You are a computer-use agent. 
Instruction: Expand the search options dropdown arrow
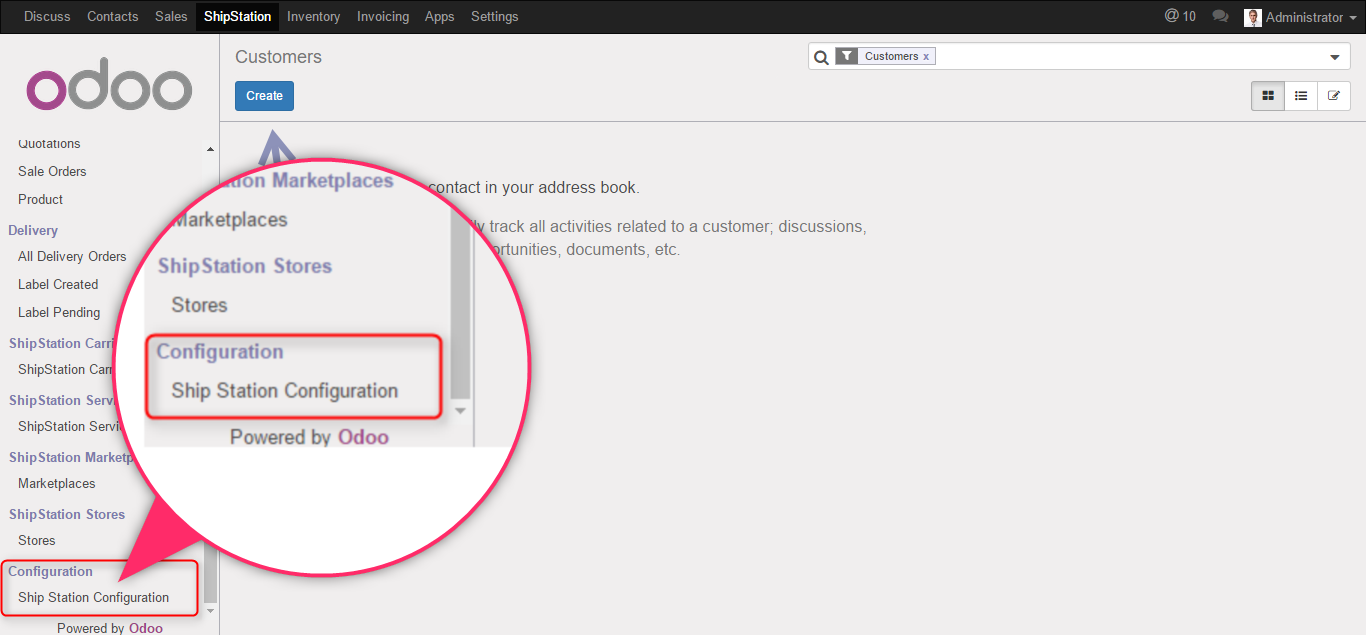pyautogui.click(x=1334, y=58)
